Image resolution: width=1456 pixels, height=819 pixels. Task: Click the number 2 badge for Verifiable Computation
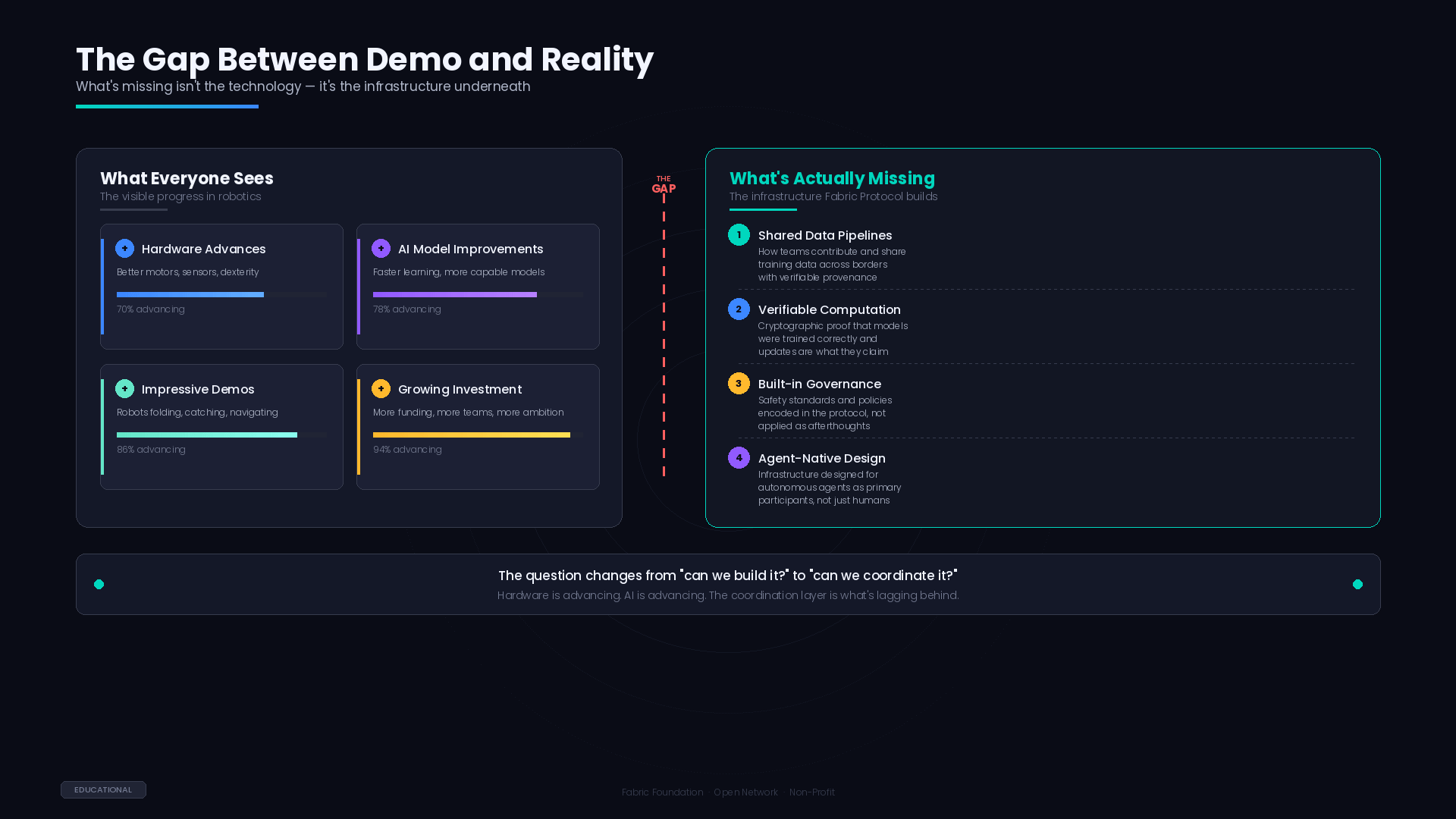(739, 309)
